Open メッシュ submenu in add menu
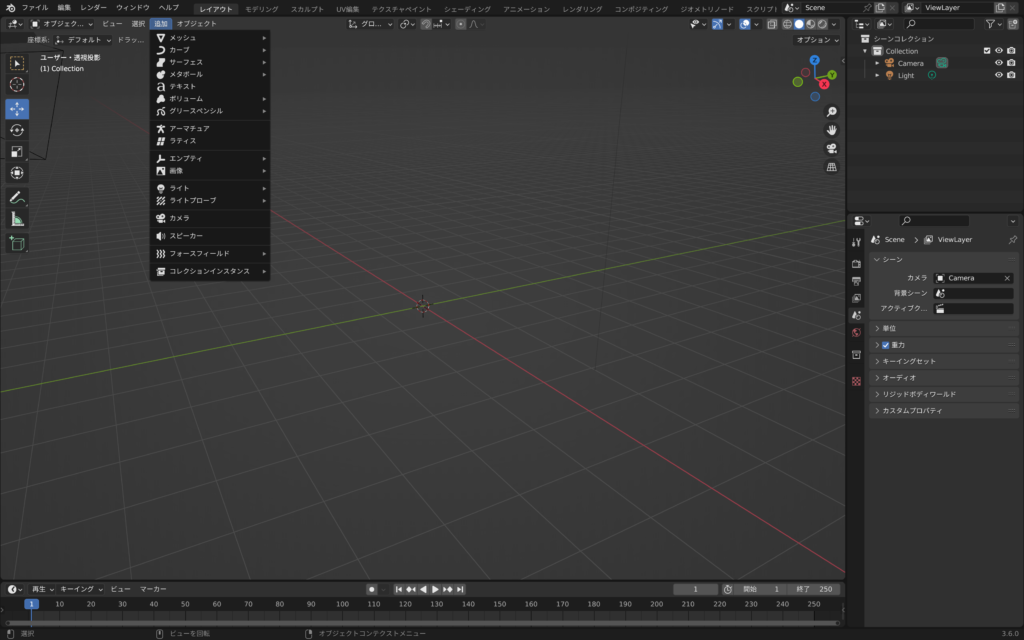This screenshot has width=1024, height=640. tap(210, 38)
